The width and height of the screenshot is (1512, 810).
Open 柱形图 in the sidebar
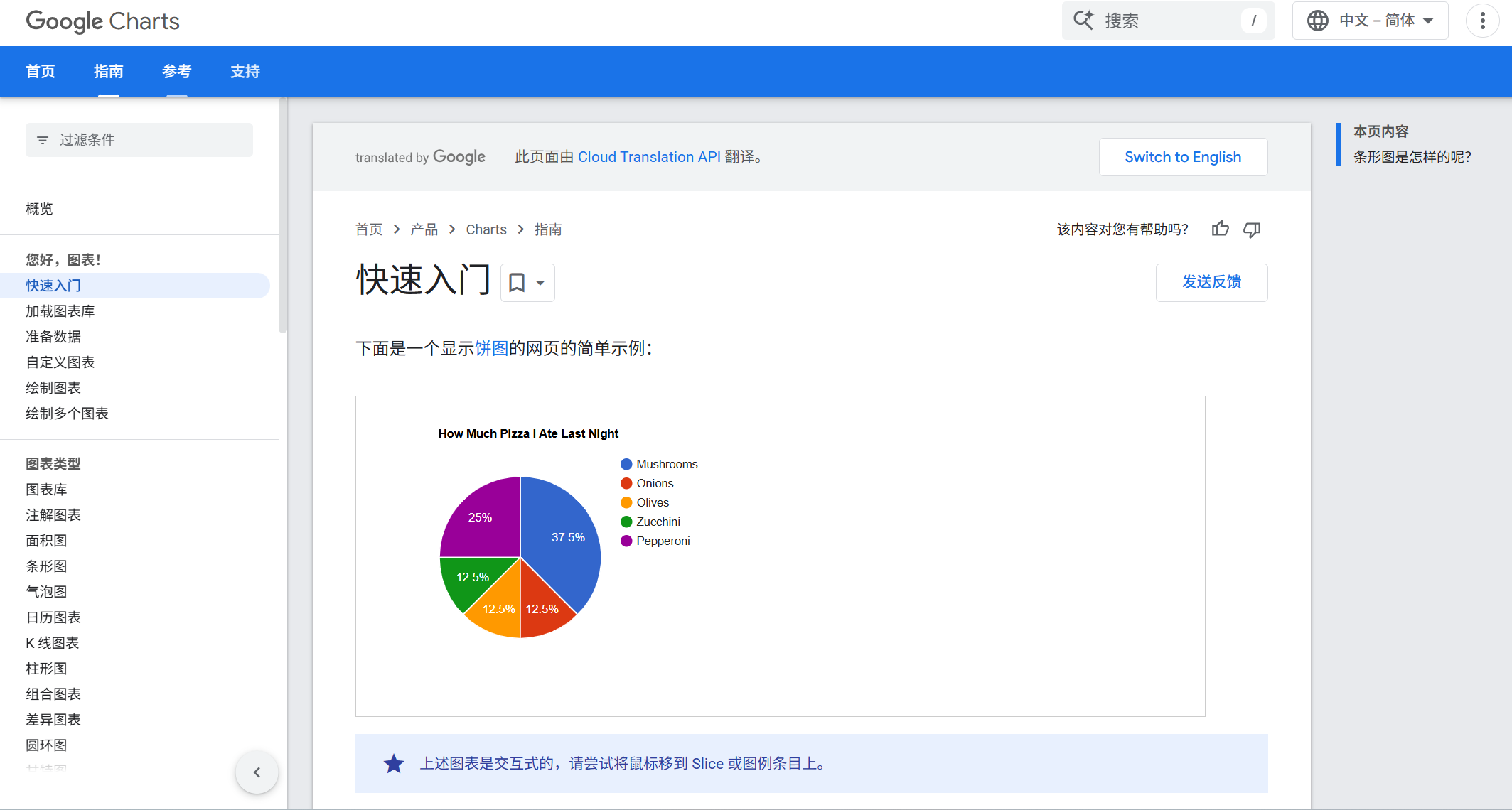46,669
